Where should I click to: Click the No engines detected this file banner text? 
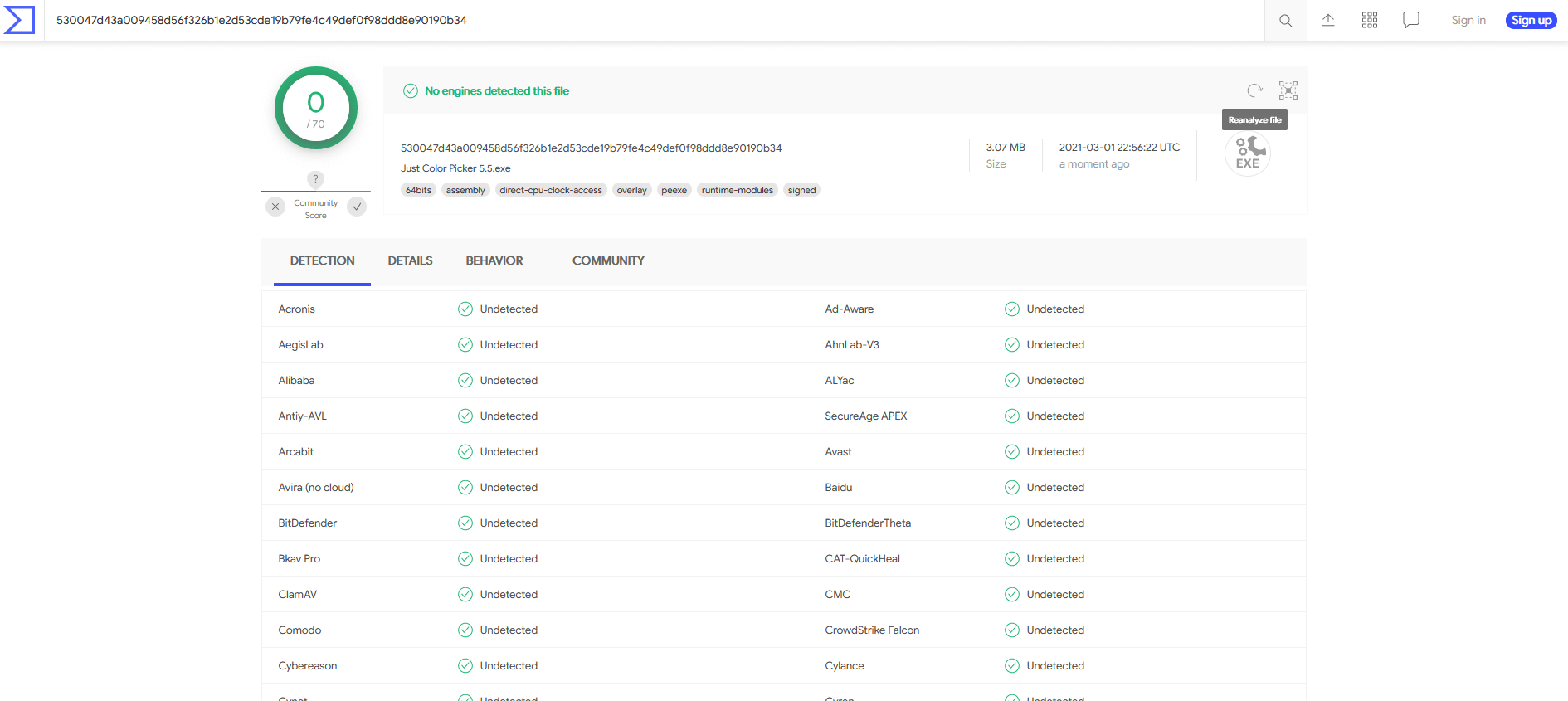pos(497,91)
